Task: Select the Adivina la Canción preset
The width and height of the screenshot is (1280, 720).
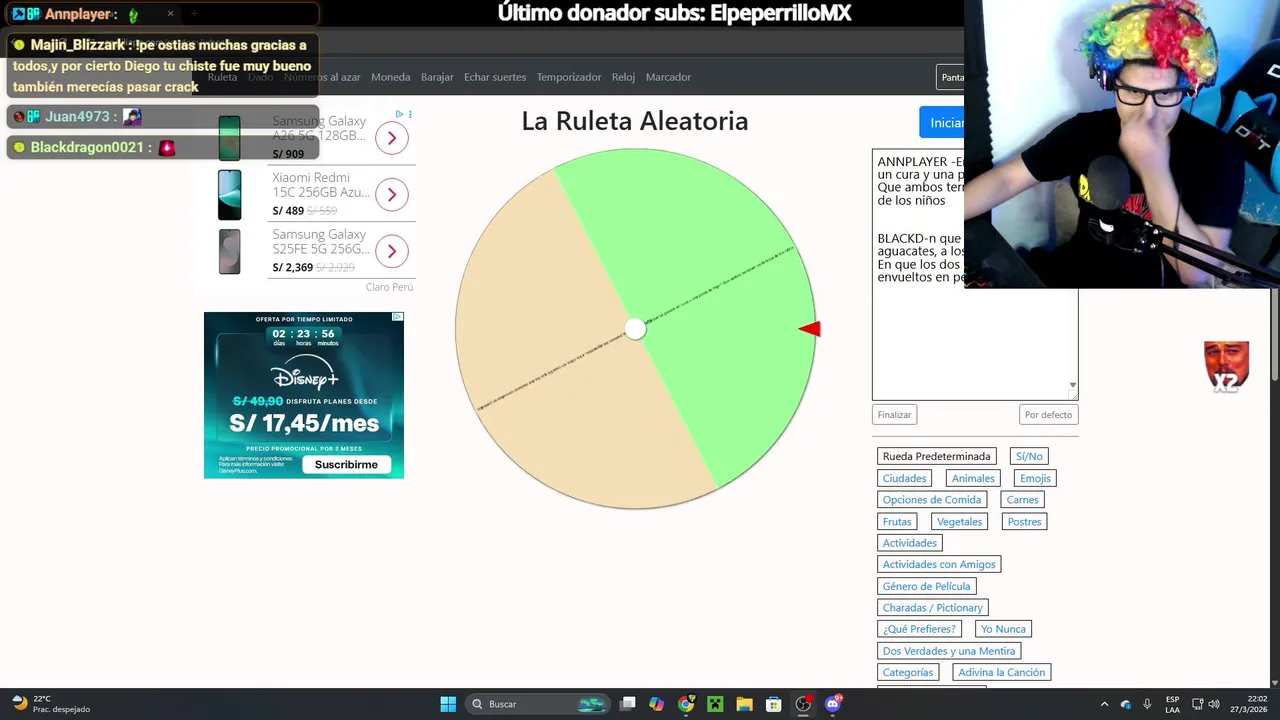Action: (x=1001, y=673)
